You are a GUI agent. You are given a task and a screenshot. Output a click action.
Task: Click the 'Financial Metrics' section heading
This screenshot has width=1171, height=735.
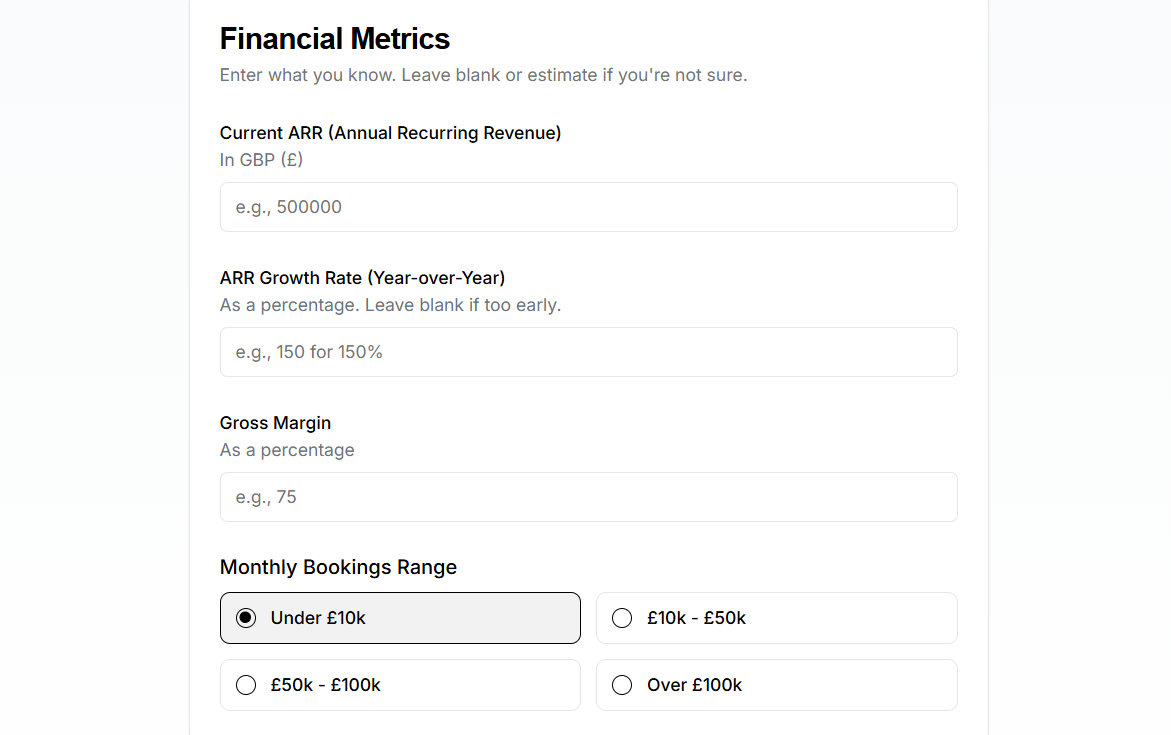click(x=335, y=39)
